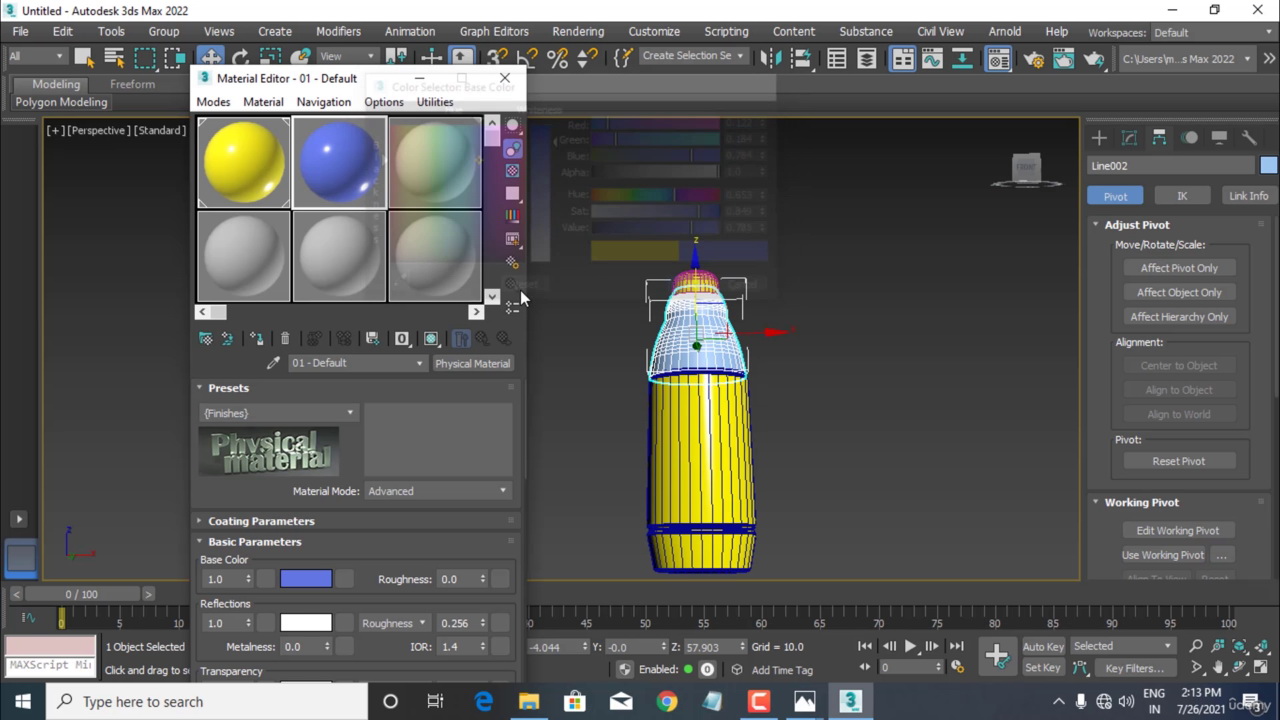Reset material with trash icon
Image resolution: width=1280 pixels, height=720 pixels.
pos(285,339)
